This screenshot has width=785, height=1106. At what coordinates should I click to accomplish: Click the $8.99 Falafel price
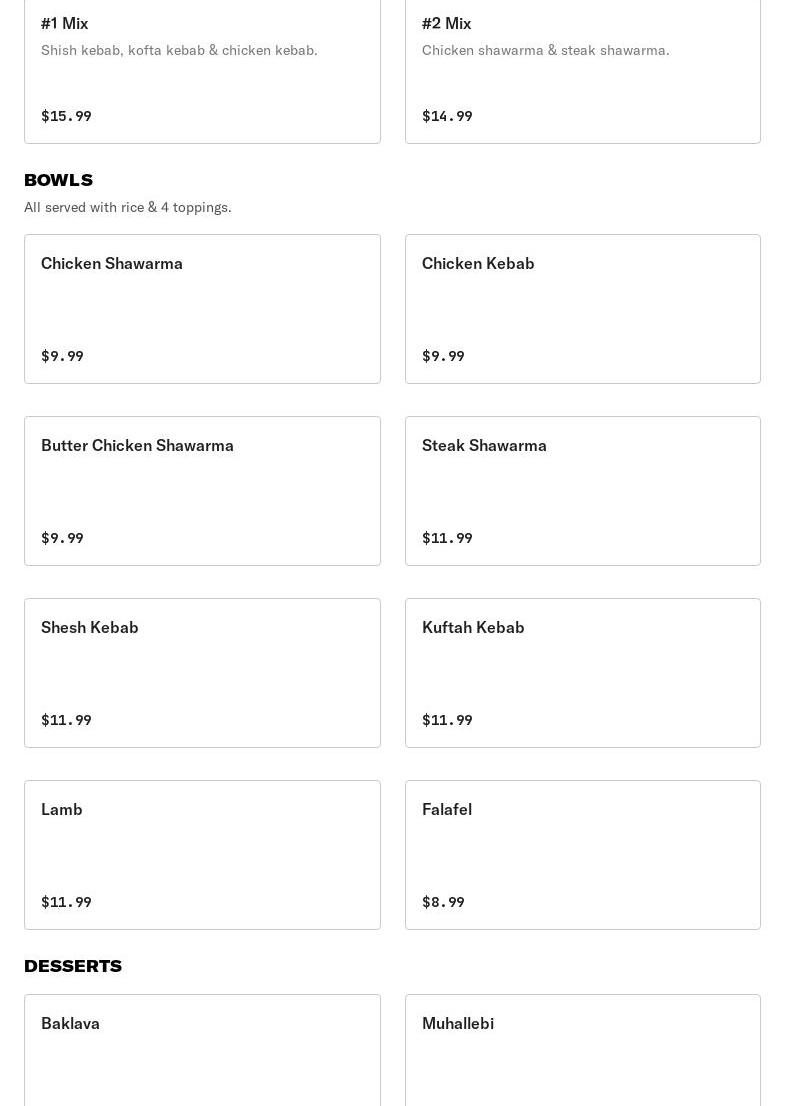(443, 902)
